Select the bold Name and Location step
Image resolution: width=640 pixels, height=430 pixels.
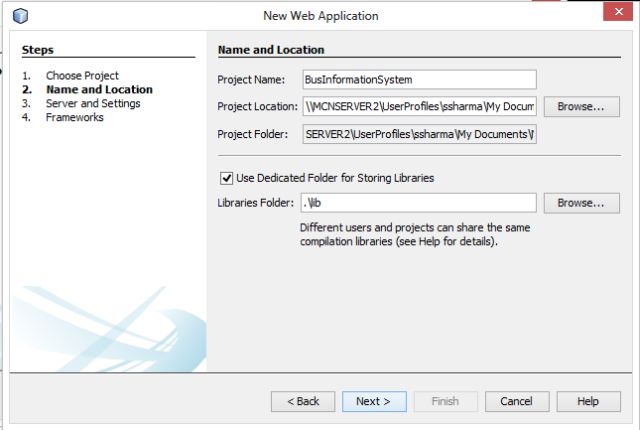click(99, 90)
